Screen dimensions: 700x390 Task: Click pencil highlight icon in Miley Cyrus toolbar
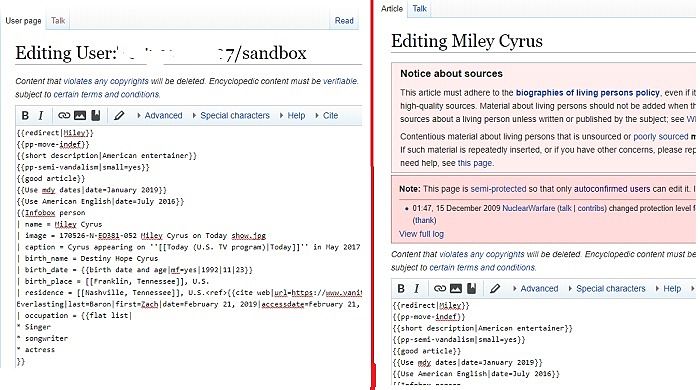pyautogui.click(x=495, y=289)
